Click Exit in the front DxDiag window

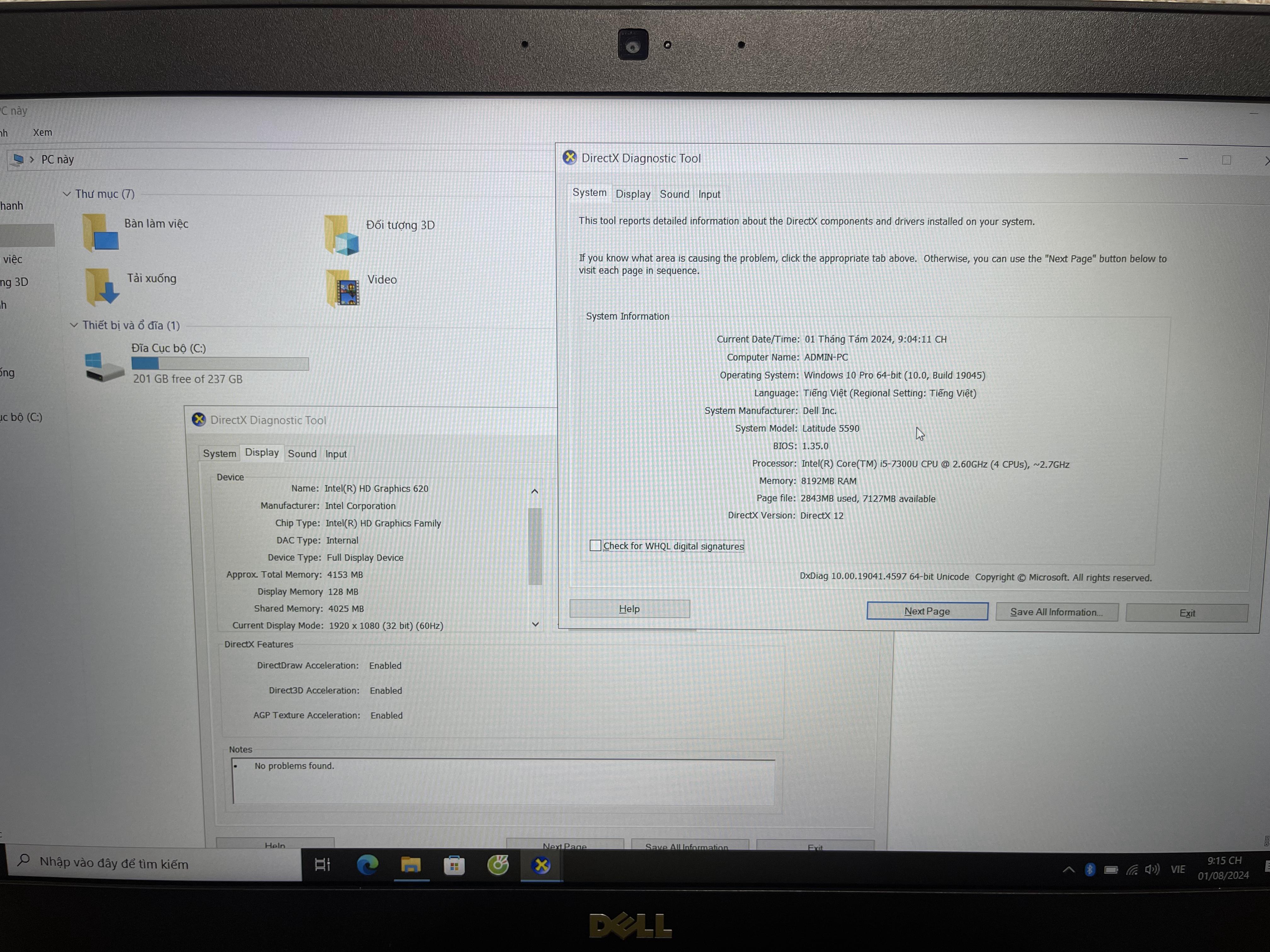pos(1187,613)
